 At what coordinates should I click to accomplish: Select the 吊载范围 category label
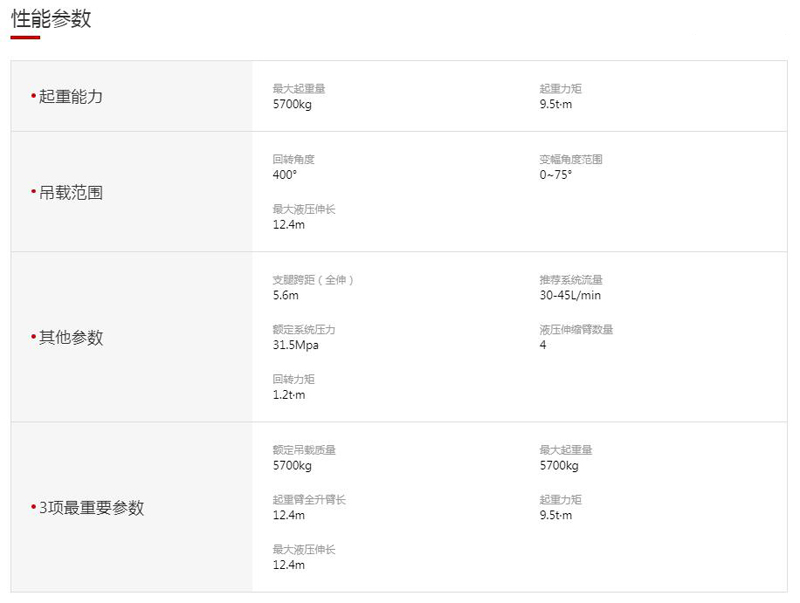click(x=70, y=193)
